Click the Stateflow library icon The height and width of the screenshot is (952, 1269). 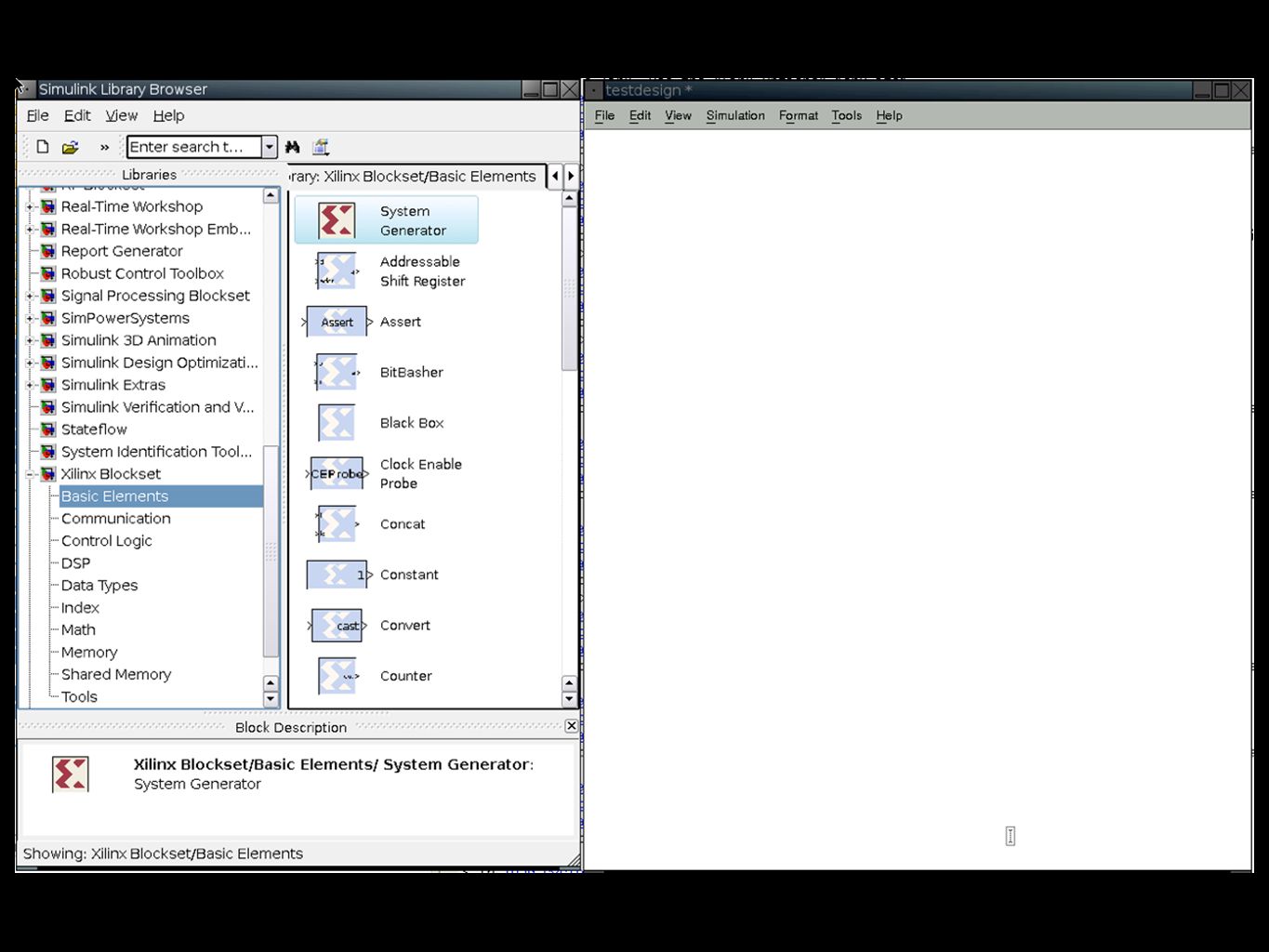pyautogui.click(x=48, y=430)
